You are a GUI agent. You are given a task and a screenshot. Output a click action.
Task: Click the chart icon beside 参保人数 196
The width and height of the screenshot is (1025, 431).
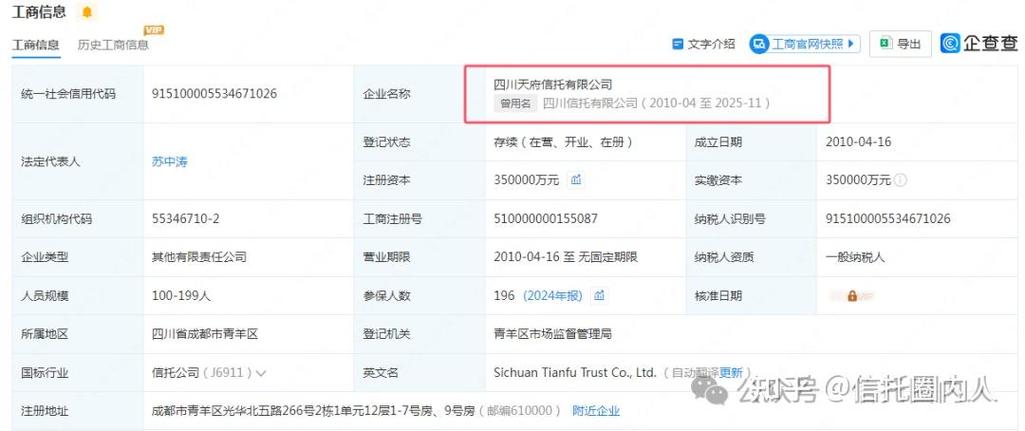[599, 295]
